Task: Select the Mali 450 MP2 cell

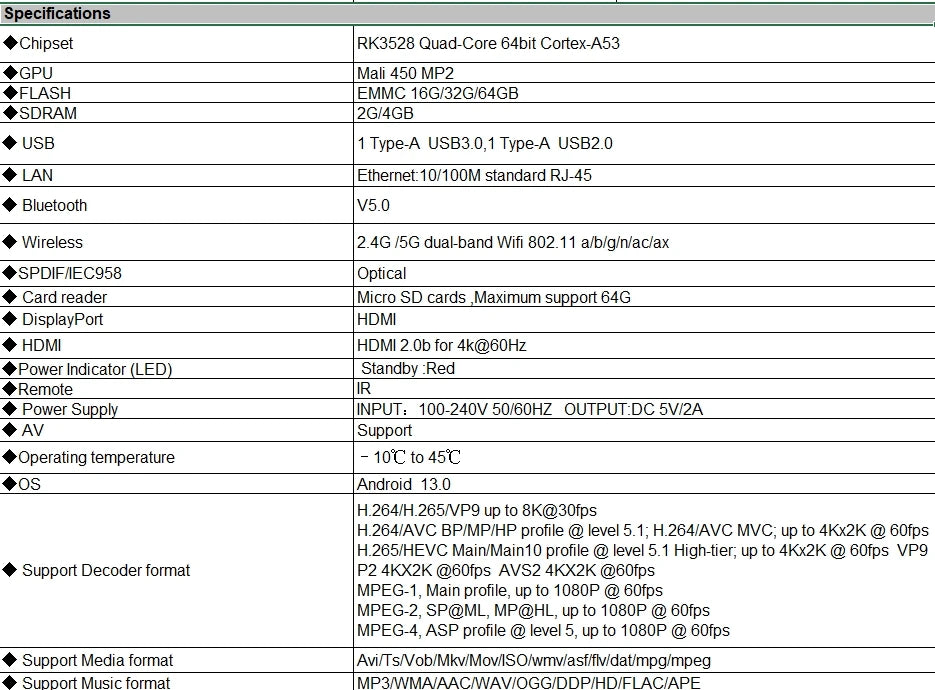Action: [402, 73]
